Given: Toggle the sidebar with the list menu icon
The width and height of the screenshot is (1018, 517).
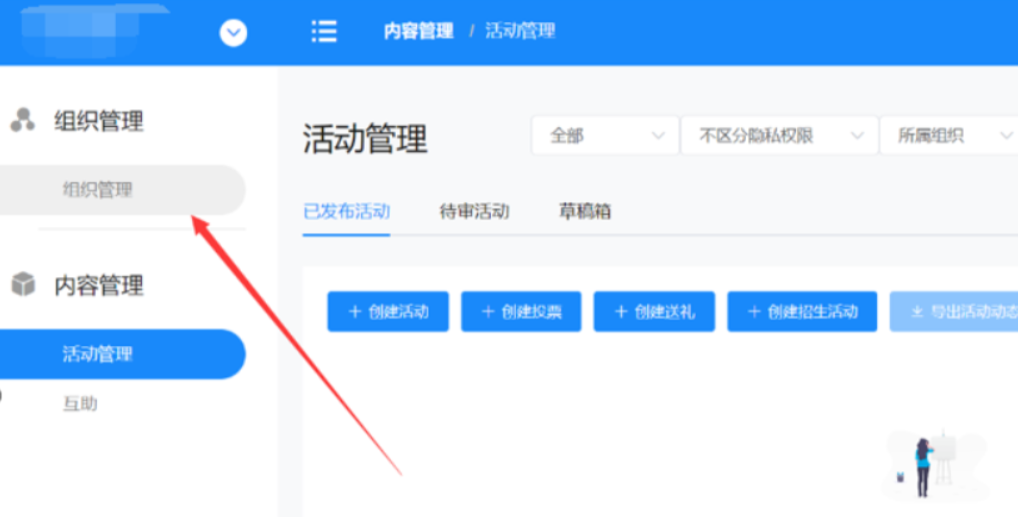Looking at the screenshot, I should [324, 32].
